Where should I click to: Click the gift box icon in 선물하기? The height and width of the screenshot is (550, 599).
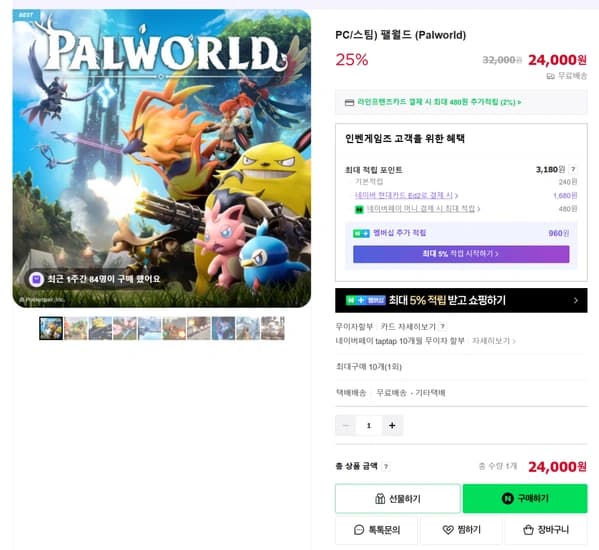click(380, 498)
